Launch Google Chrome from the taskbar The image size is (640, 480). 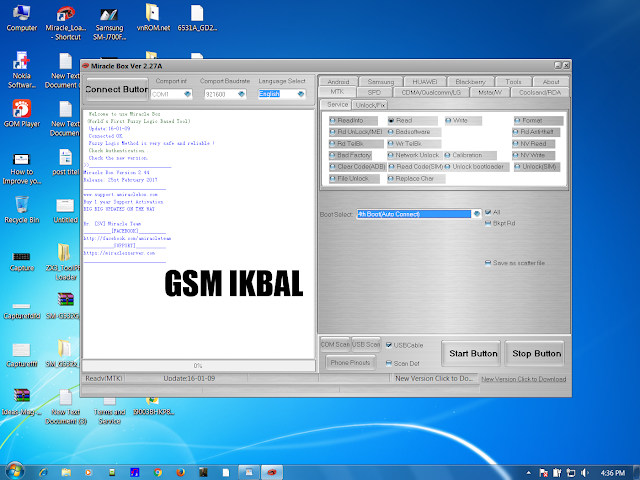[158, 473]
